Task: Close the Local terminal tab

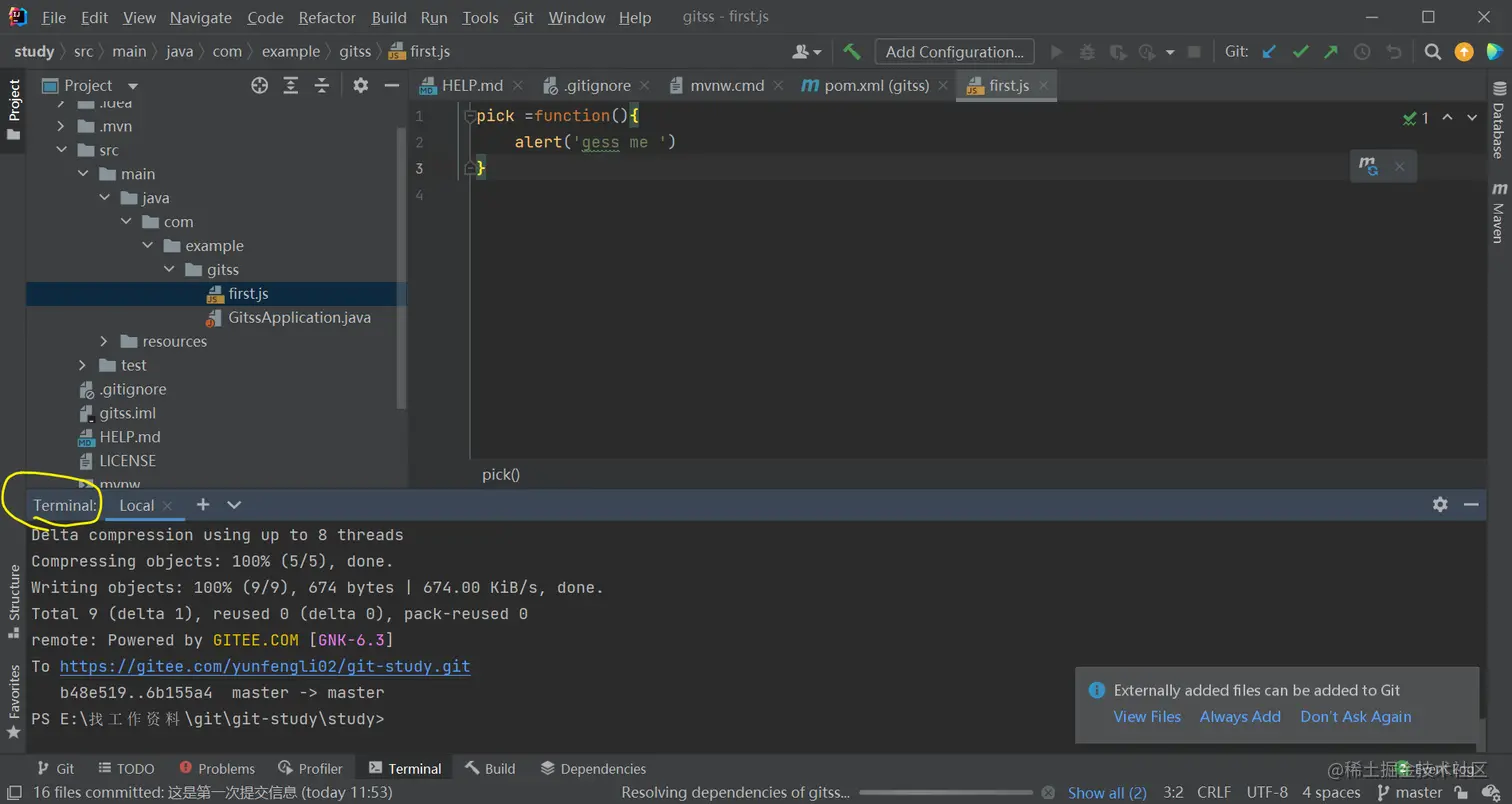Action: (167, 506)
